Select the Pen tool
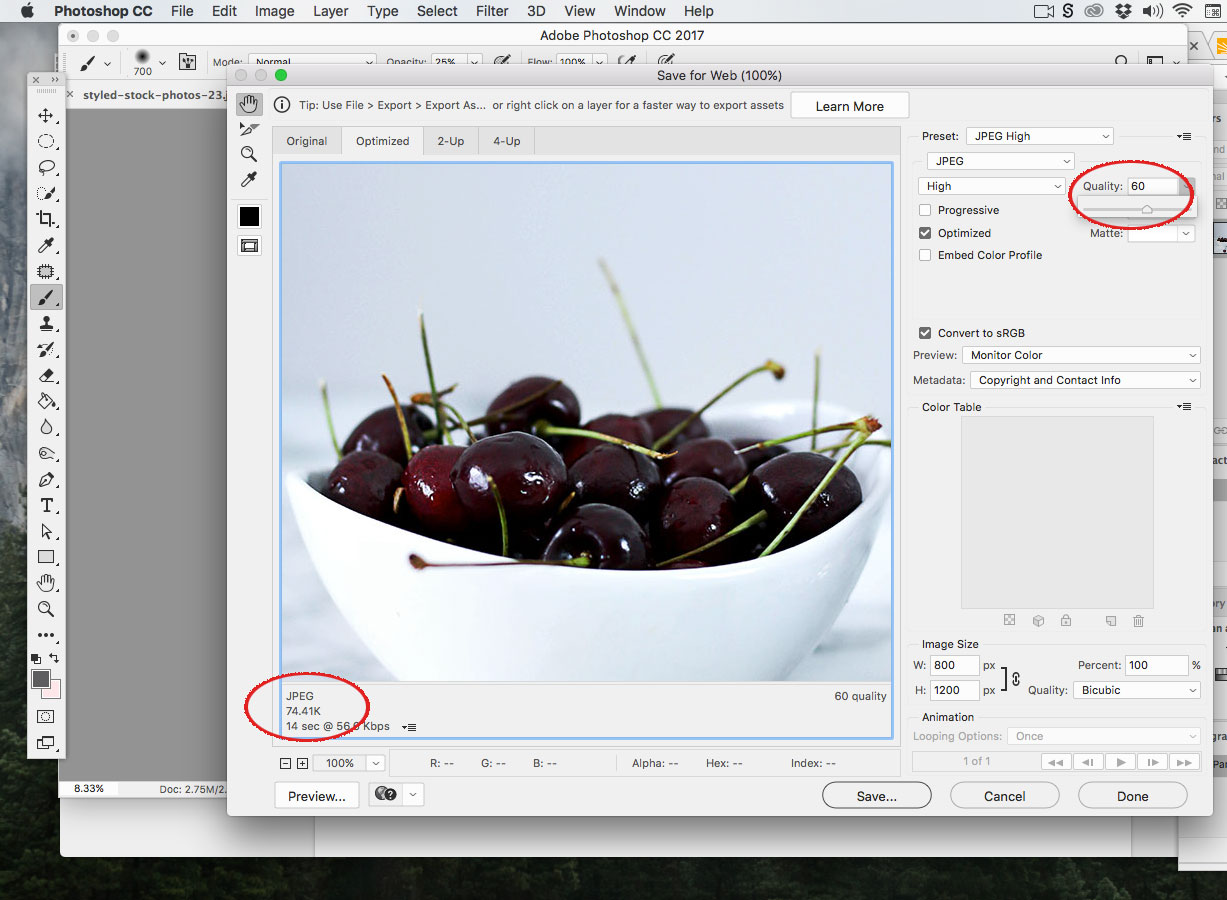 pos(46,480)
